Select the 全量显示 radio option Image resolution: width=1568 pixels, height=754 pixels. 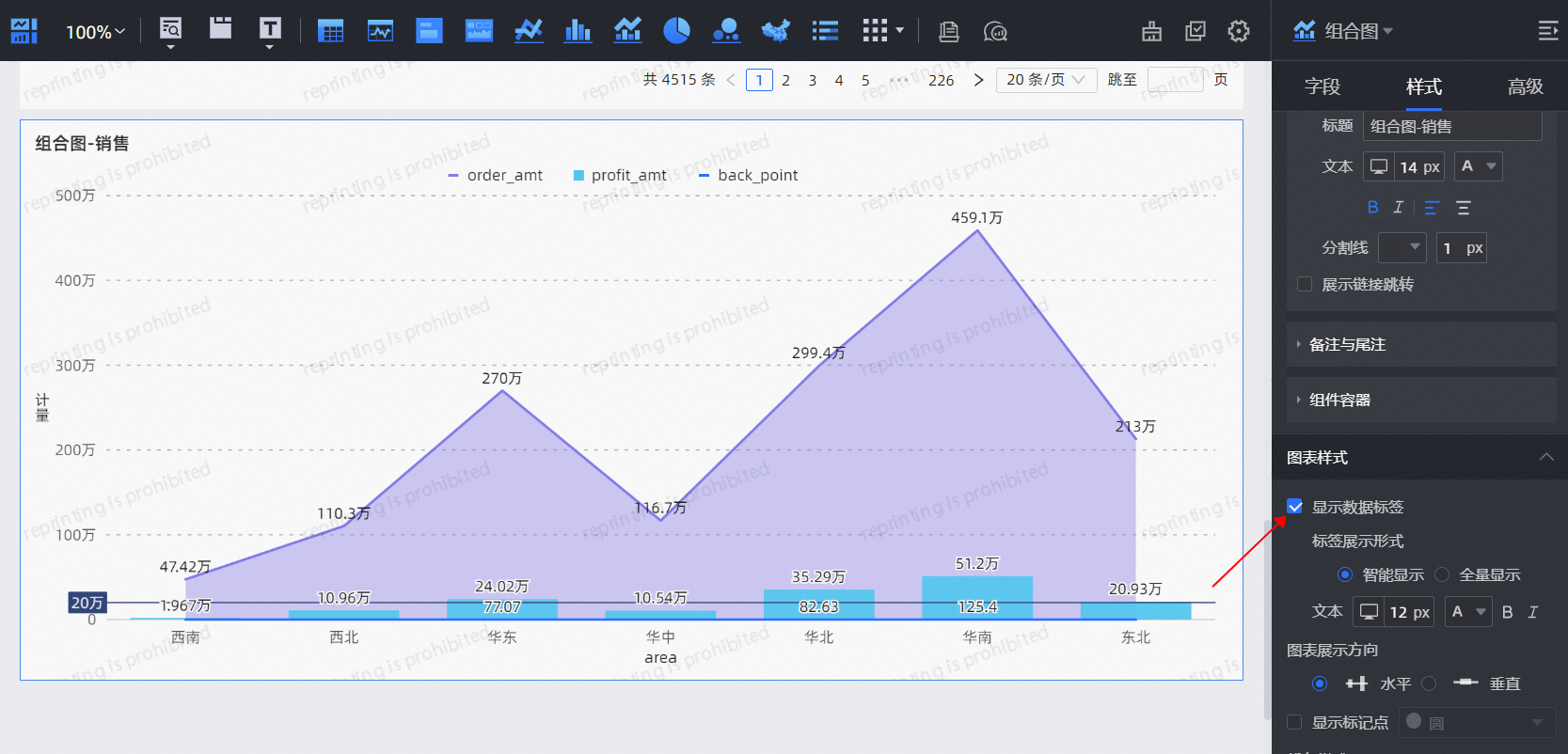coord(1442,574)
